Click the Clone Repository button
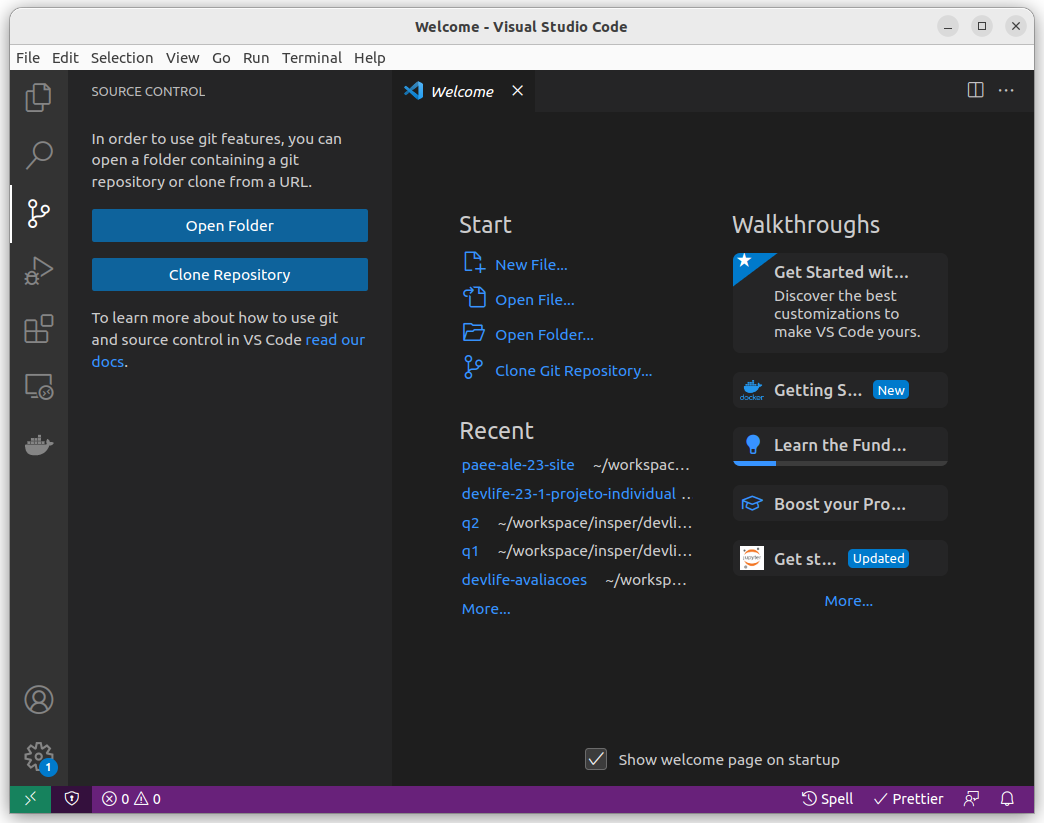The image size is (1044, 823). (229, 275)
